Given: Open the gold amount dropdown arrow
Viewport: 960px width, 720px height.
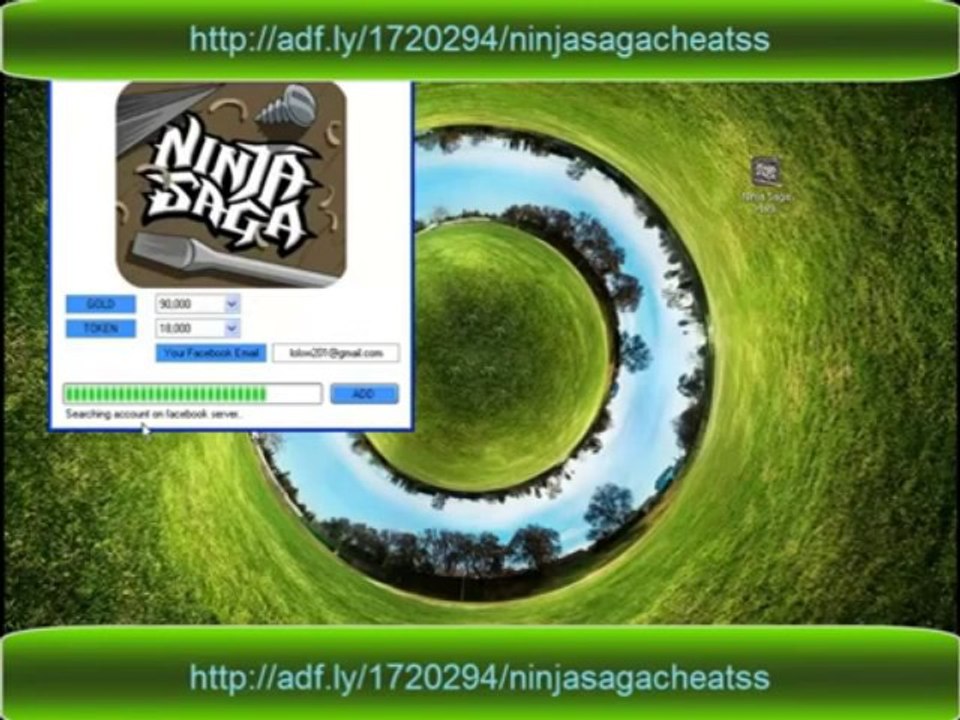Looking at the screenshot, I should (232, 304).
